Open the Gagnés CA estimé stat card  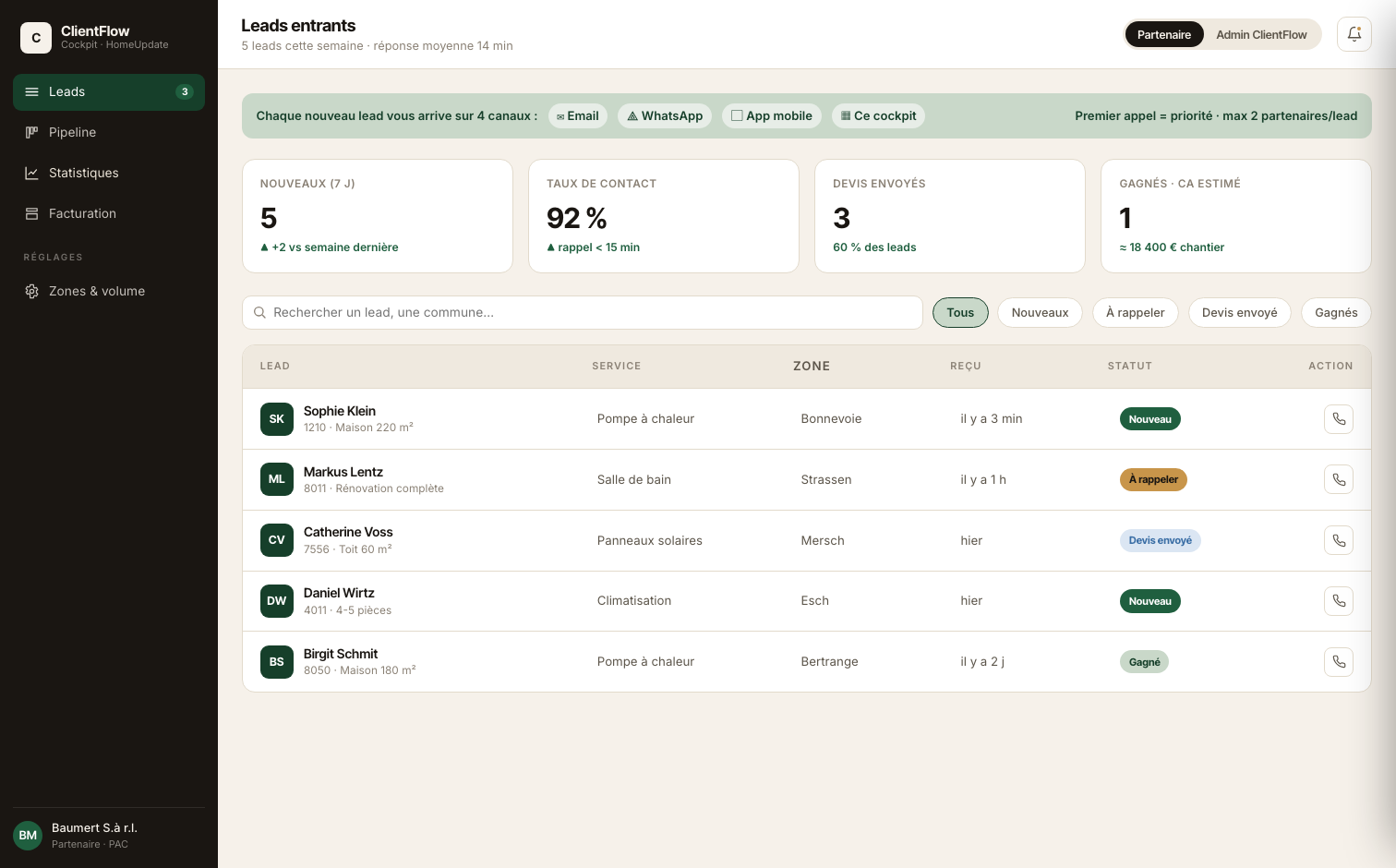point(1236,216)
